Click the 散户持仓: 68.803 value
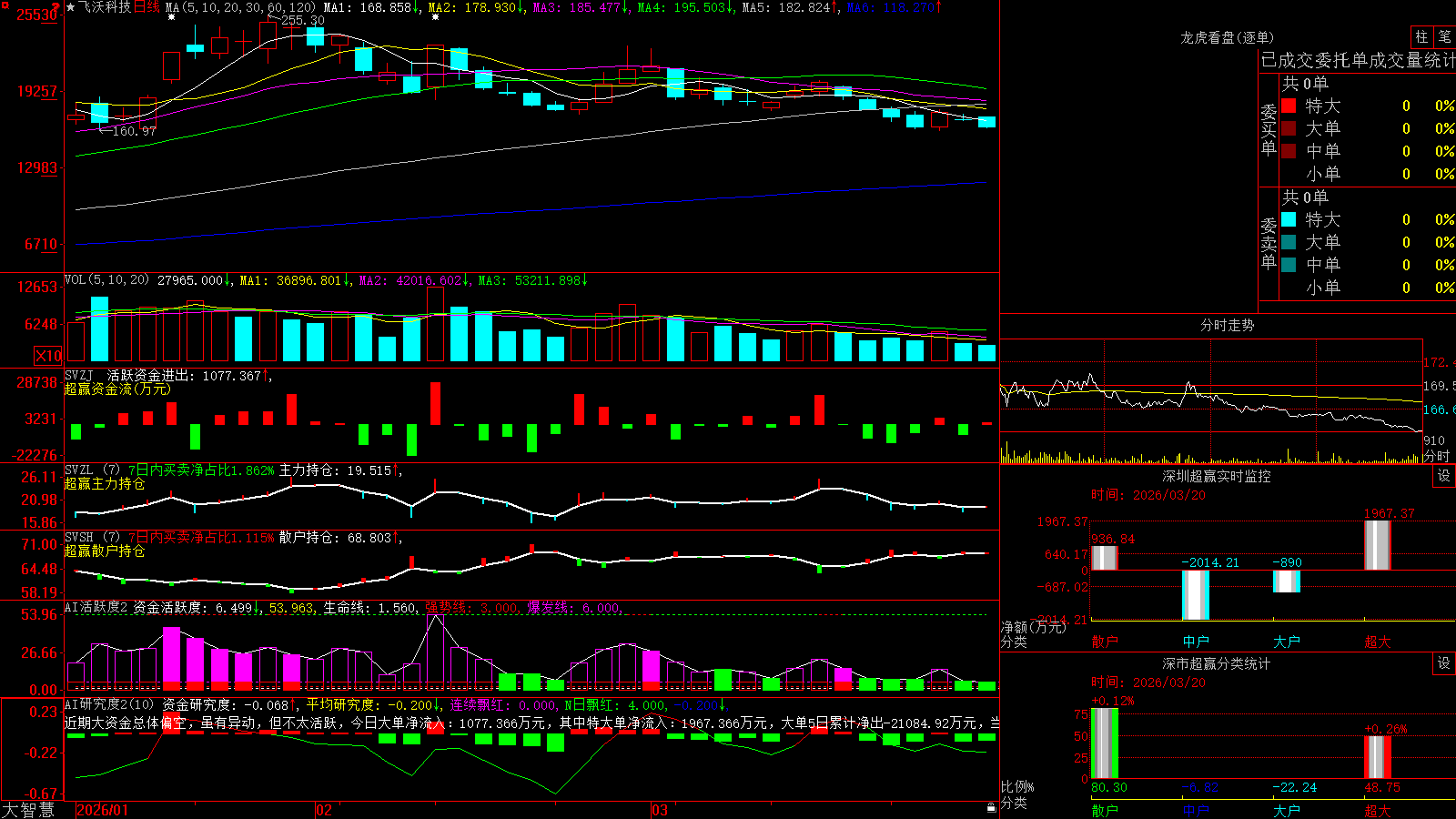 click(x=335, y=538)
